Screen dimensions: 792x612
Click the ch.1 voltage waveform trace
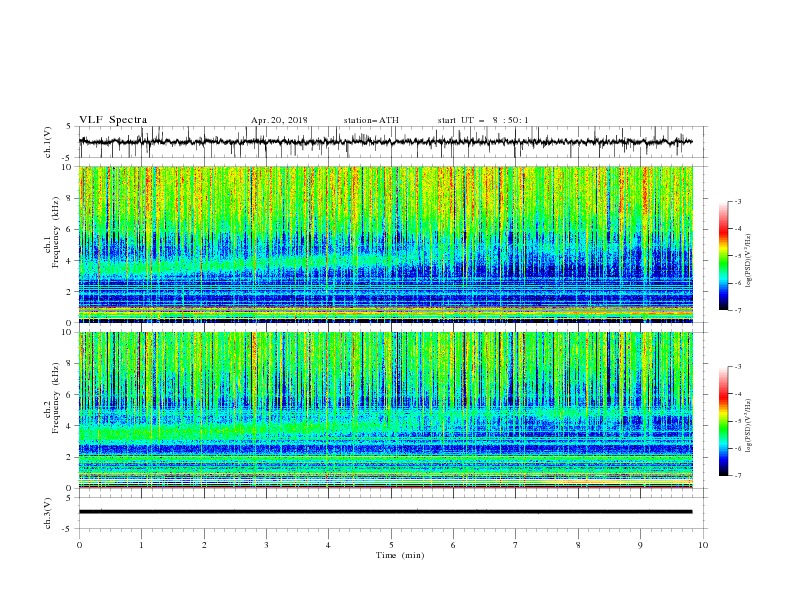coord(385,142)
